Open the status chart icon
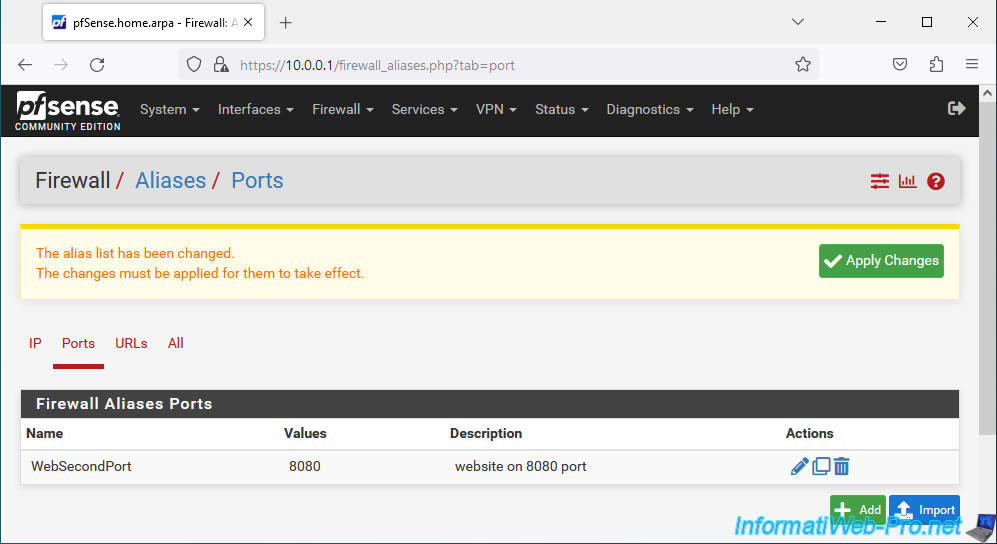This screenshot has width=997, height=544. coord(907,181)
